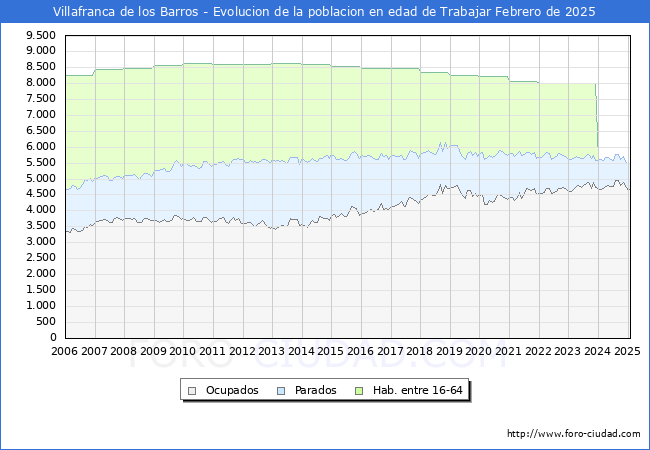
Task: Click the 7.000 y-axis value
Action: (41, 114)
